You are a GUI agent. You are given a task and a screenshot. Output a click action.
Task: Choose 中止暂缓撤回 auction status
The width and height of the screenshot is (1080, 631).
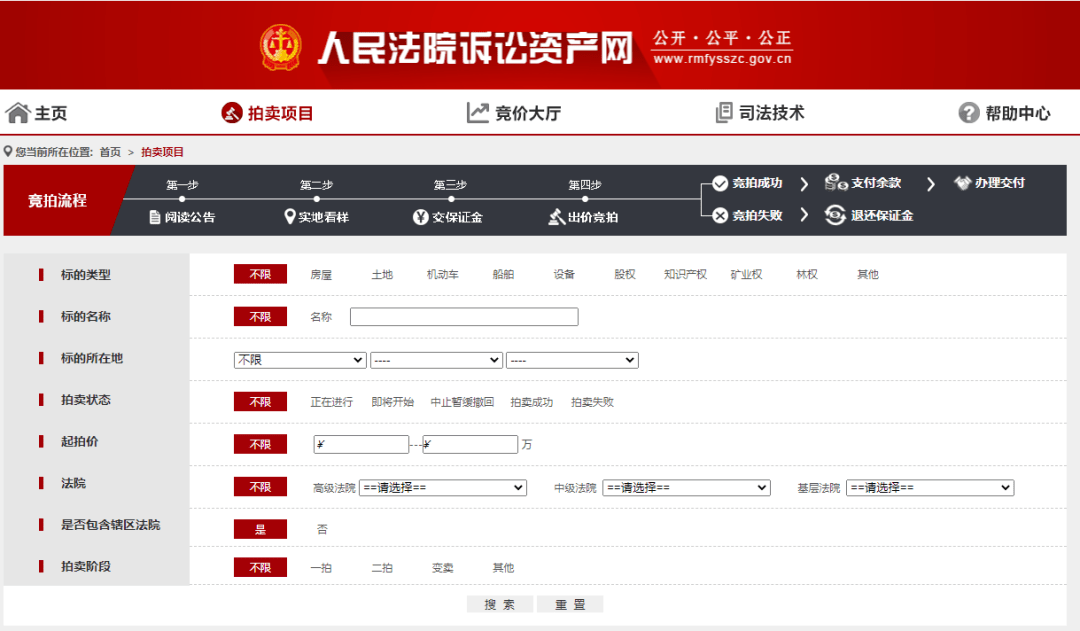[x=462, y=402]
